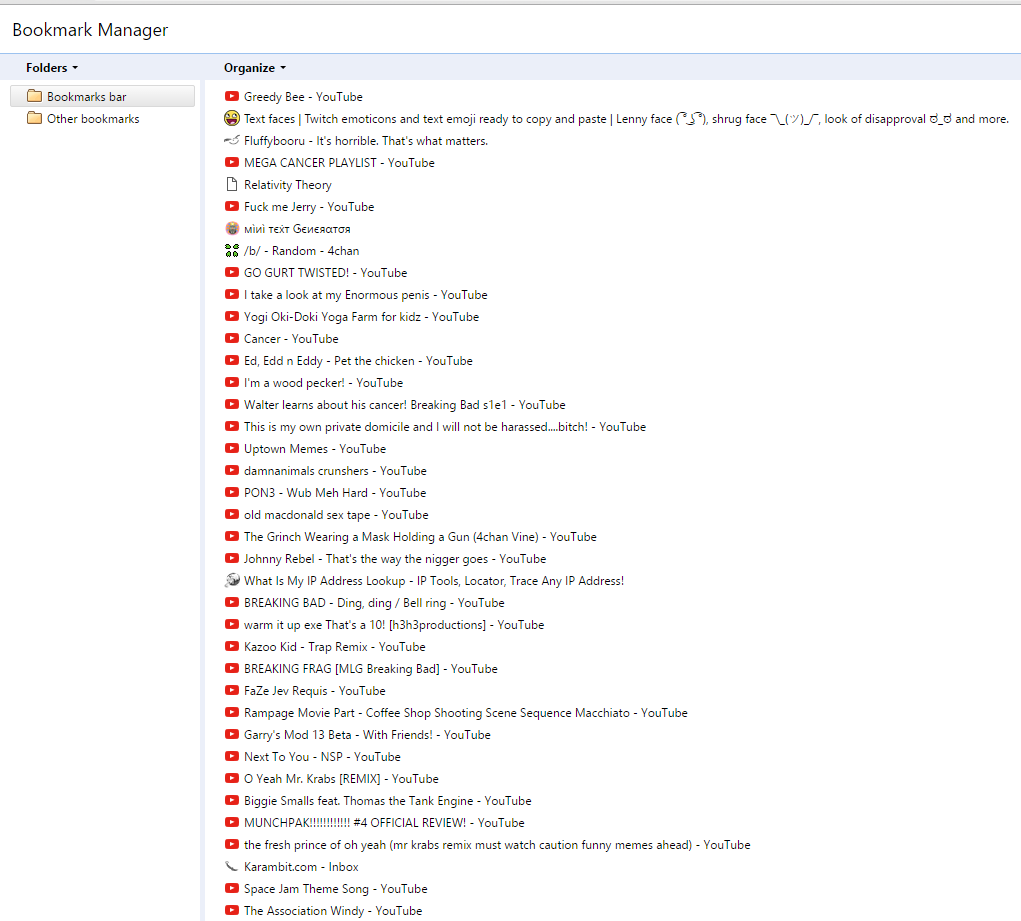Select MUNCHPAK #4 OFFICIAL REVIEW bookmark
1021x921 pixels.
tap(384, 823)
